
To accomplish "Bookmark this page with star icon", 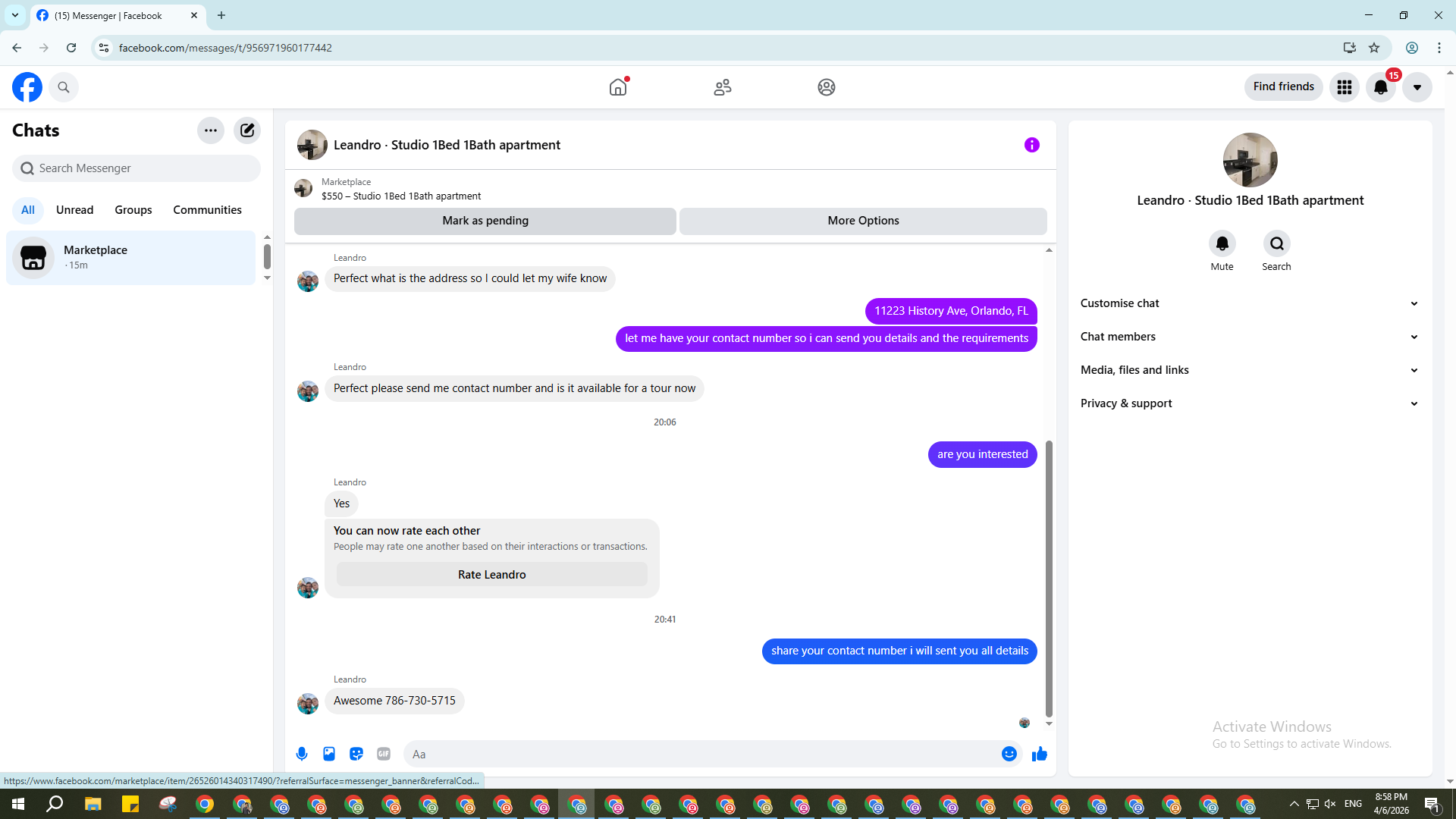I will 1374,48.
